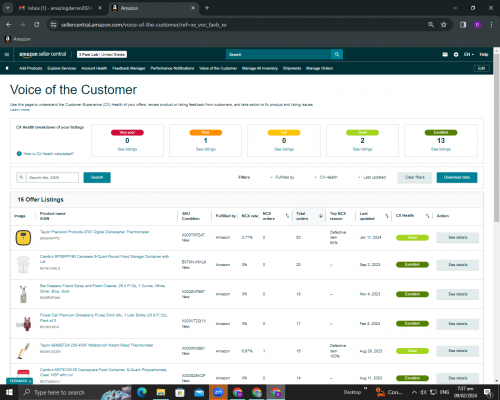The height and width of the screenshot is (400, 500).
Task: Open the Chrome side panel icon
Action: click(463, 25)
